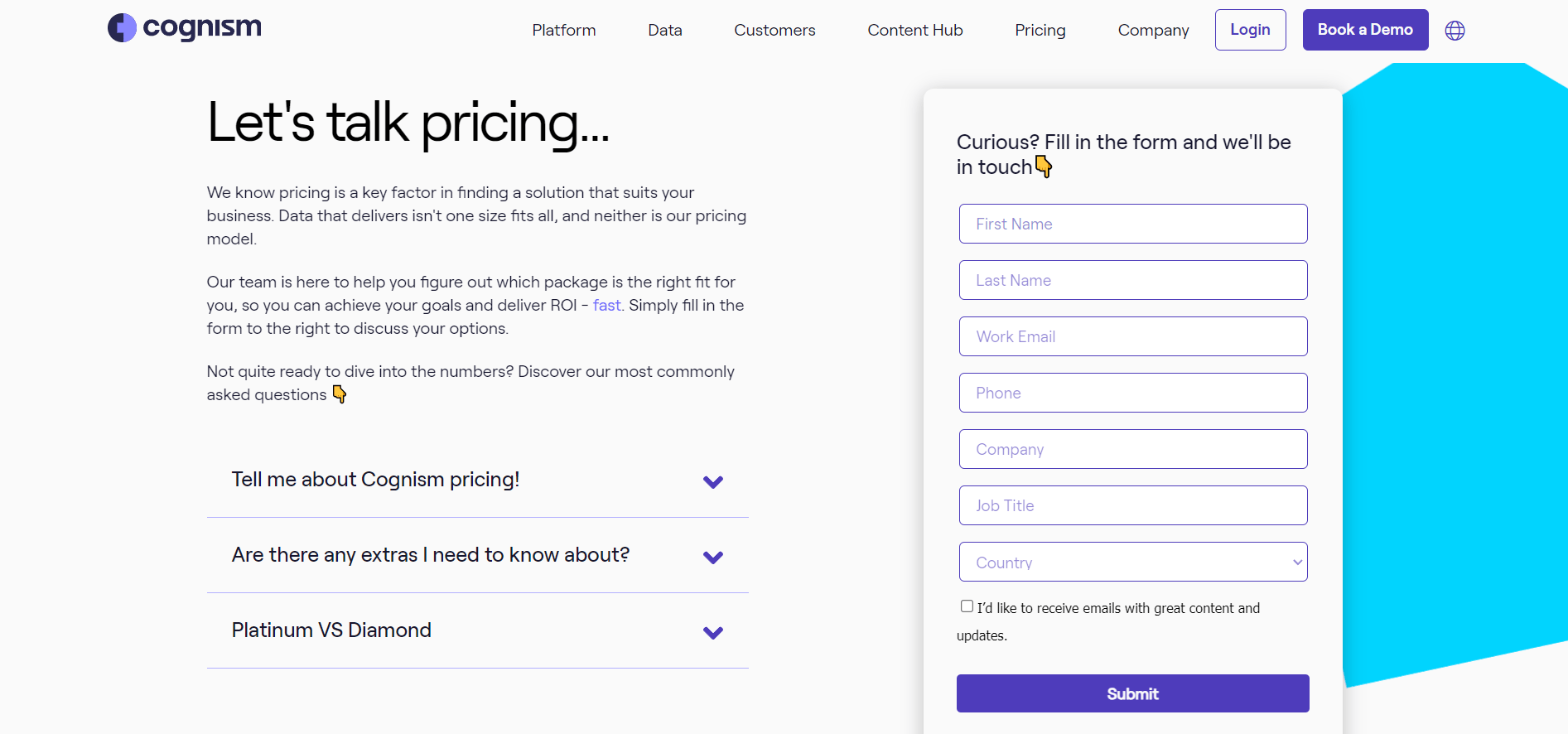The width and height of the screenshot is (1568, 734).
Task: Select the Job Title input
Action: tap(1132, 506)
